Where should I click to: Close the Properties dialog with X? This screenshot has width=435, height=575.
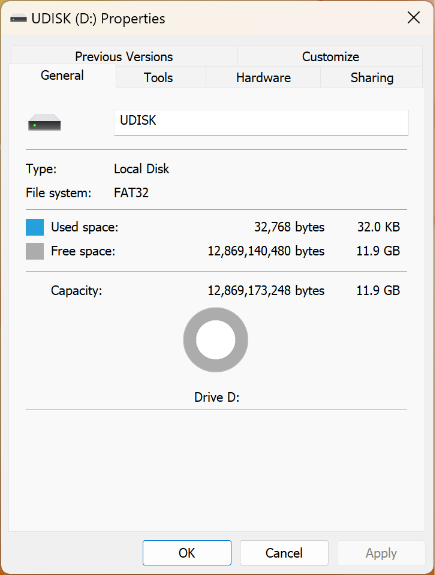click(x=414, y=18)
